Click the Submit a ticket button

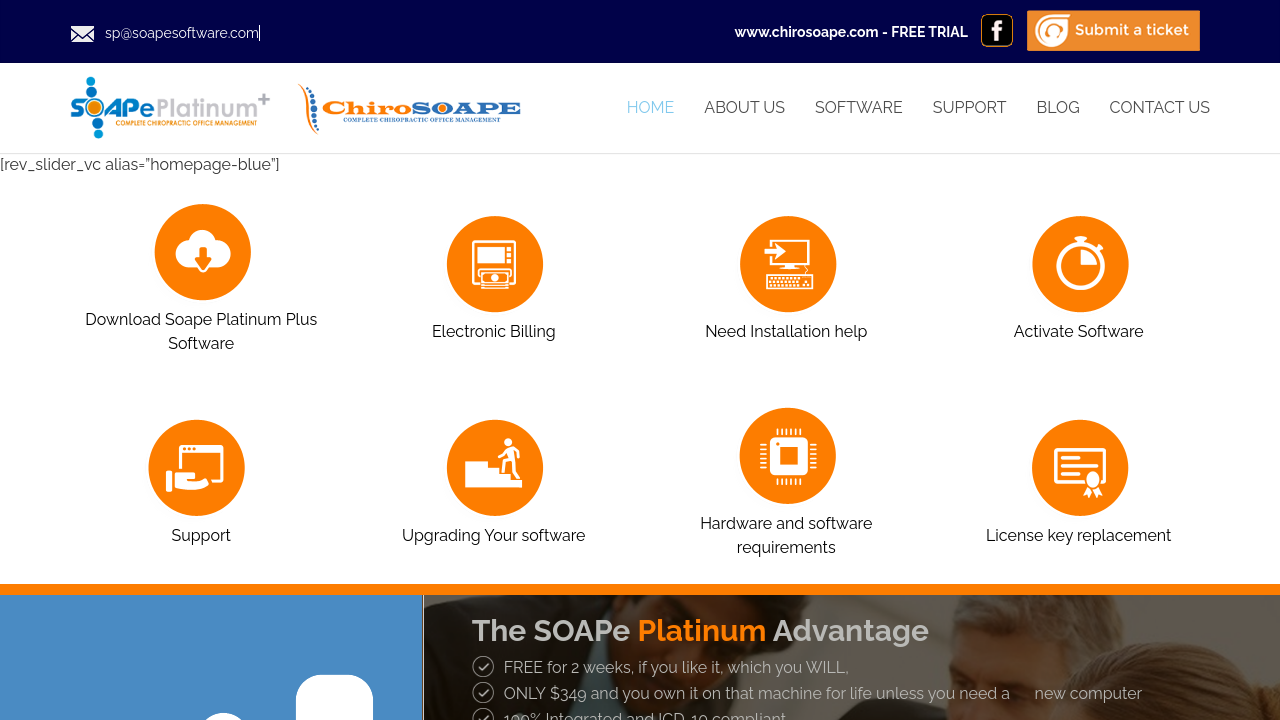pos(1113,31)
